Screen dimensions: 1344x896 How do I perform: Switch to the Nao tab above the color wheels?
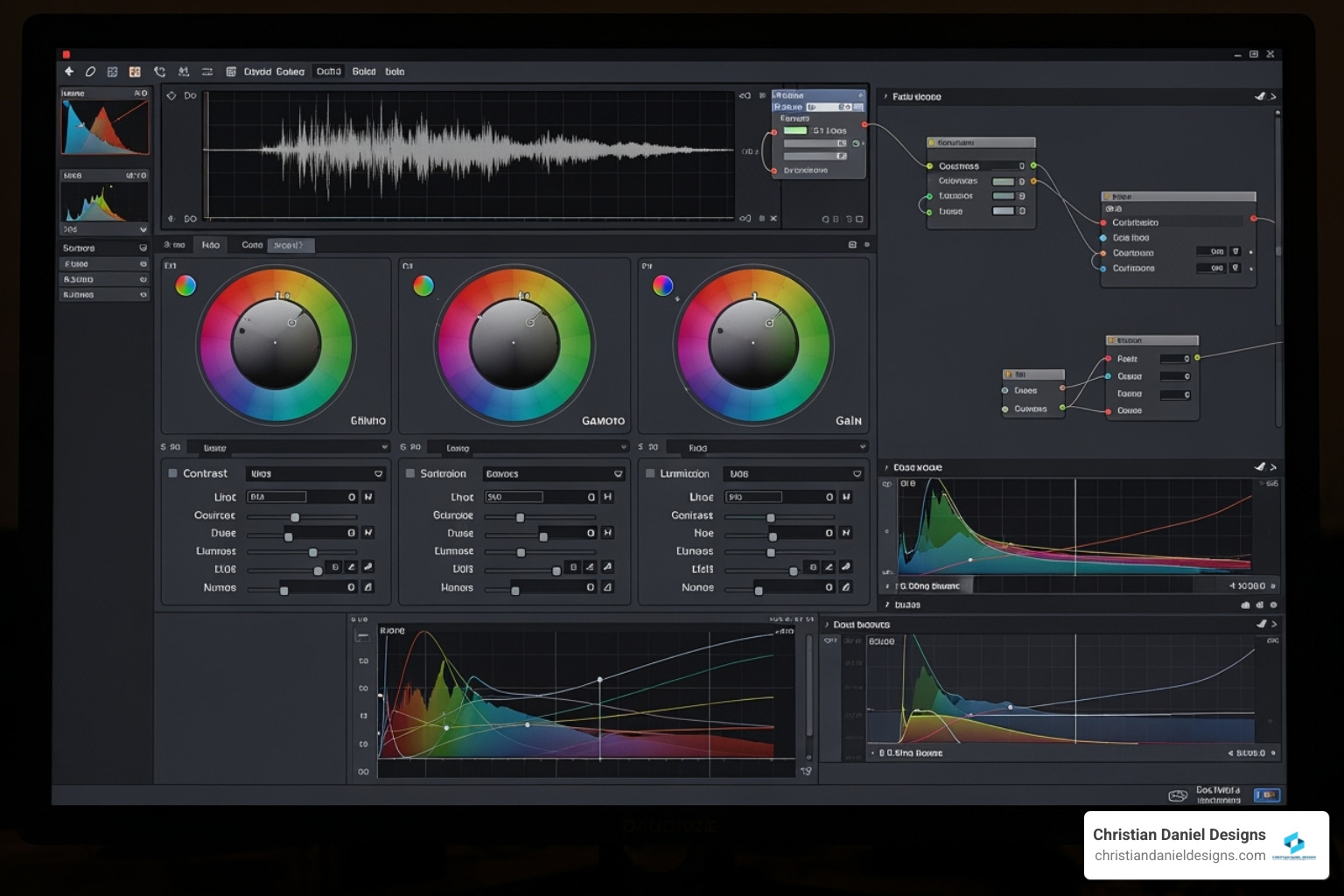click(210, 245)
